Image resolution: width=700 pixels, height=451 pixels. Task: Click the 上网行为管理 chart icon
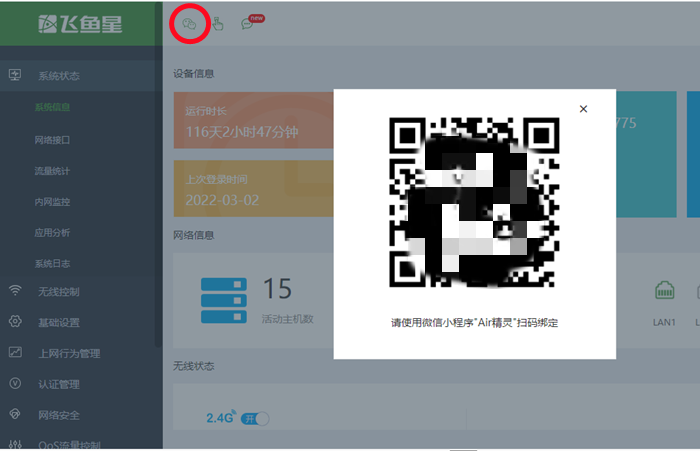tap(15, 352)
